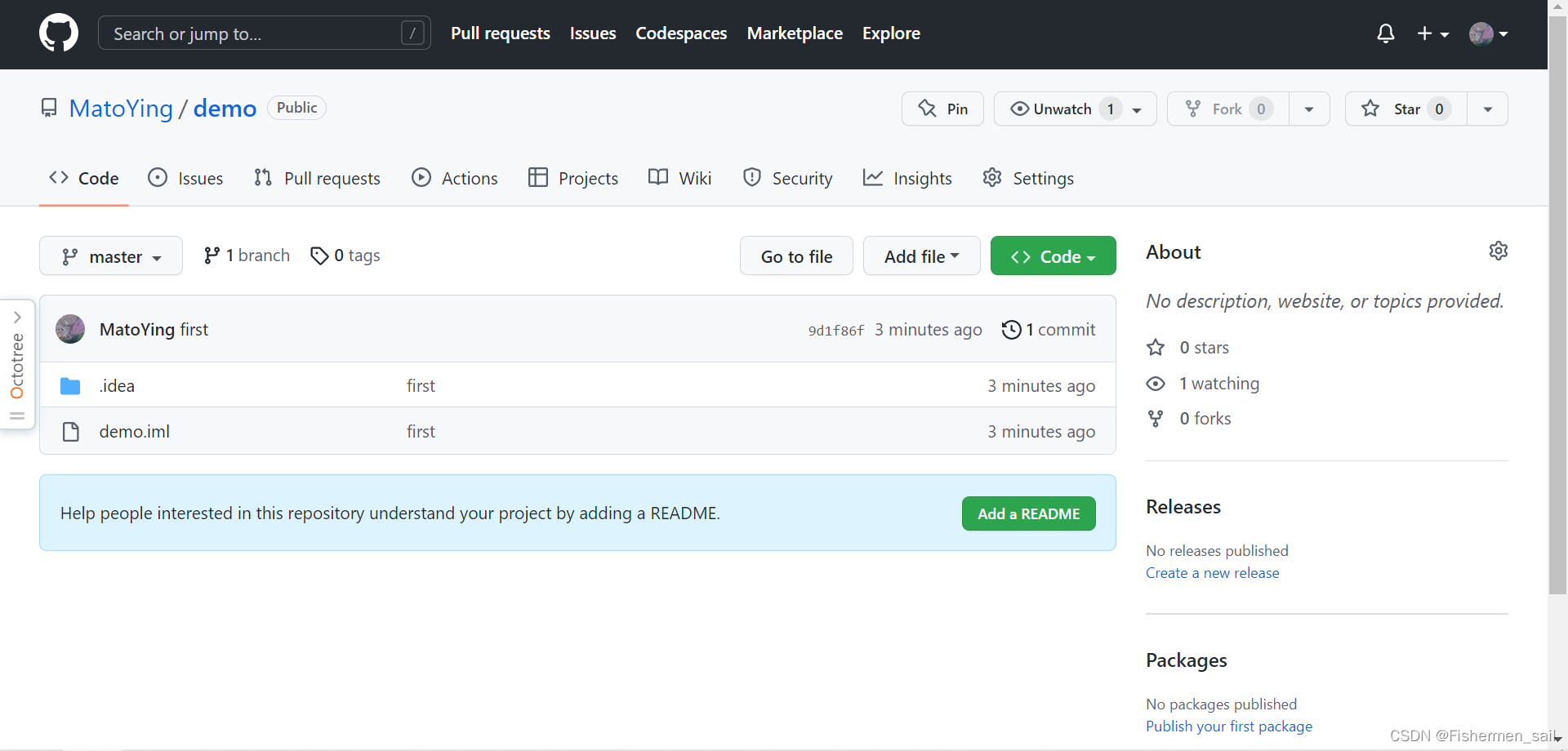
Task: Click the demo.iml file icon
Action: pos(71,432)
